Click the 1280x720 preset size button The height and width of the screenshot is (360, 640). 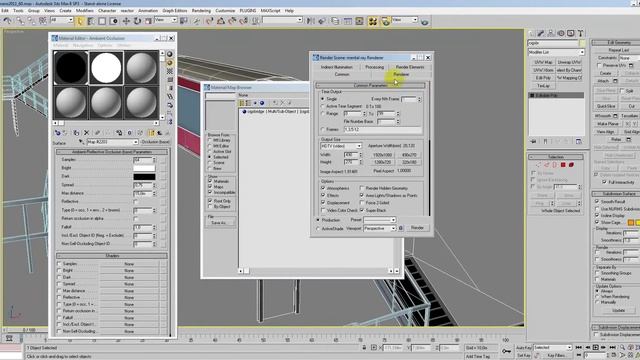382,162
